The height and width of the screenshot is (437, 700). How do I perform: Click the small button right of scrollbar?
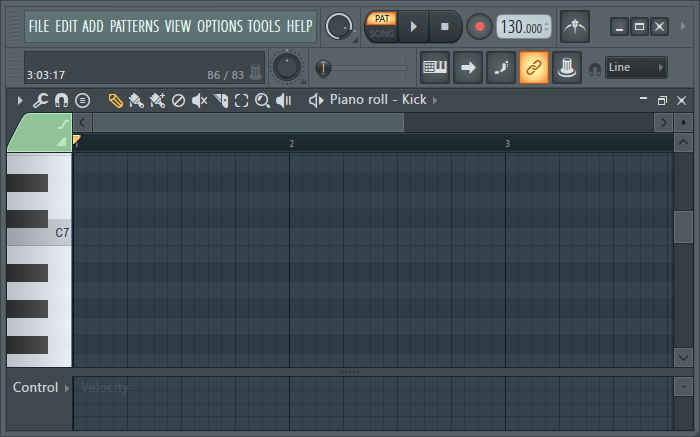(683, 122)
